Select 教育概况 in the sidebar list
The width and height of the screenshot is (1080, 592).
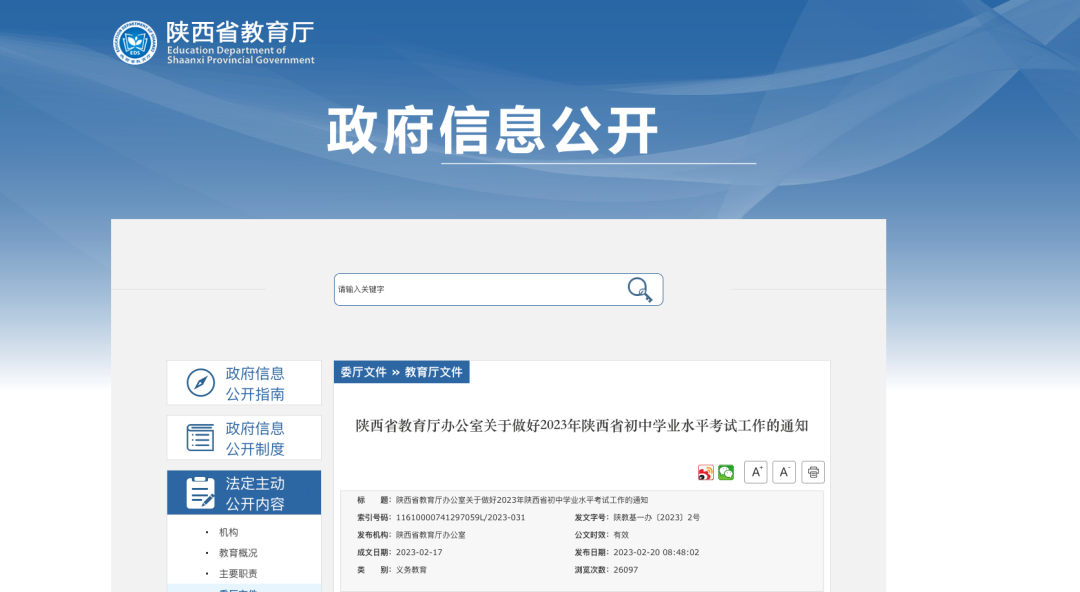[x=238, y=553]
